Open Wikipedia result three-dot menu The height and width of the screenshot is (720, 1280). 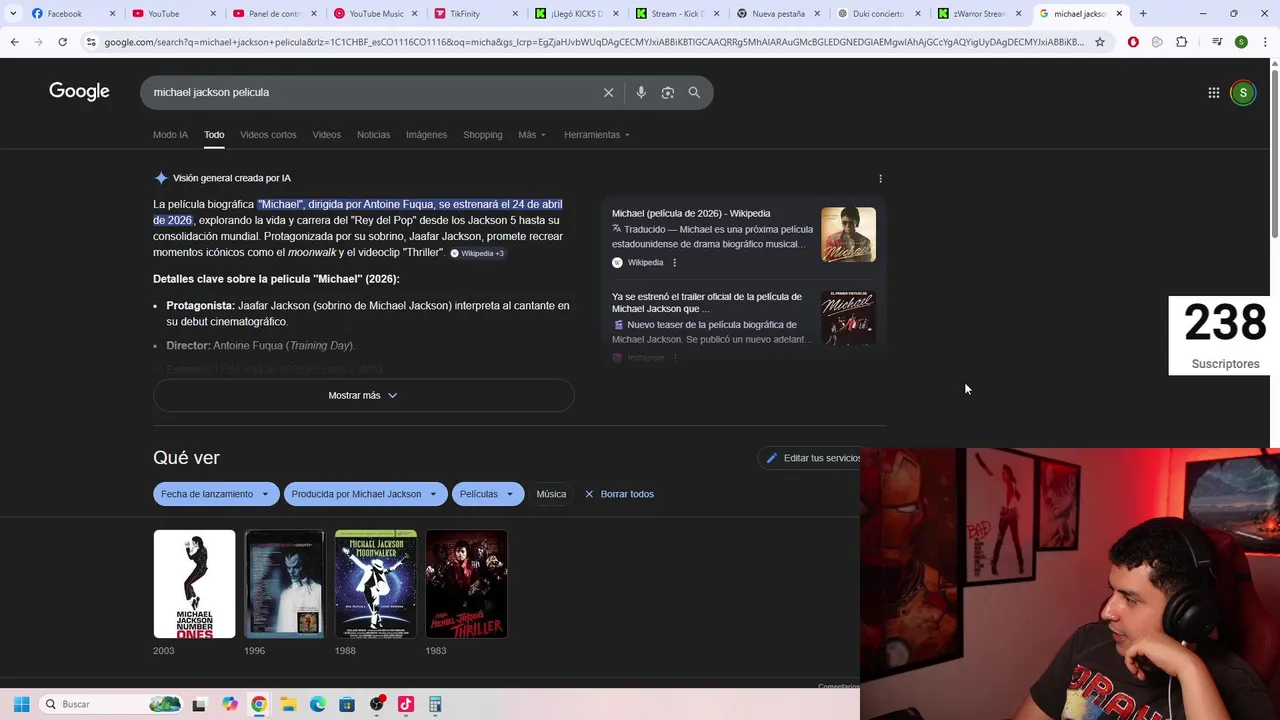coord(674,262)
